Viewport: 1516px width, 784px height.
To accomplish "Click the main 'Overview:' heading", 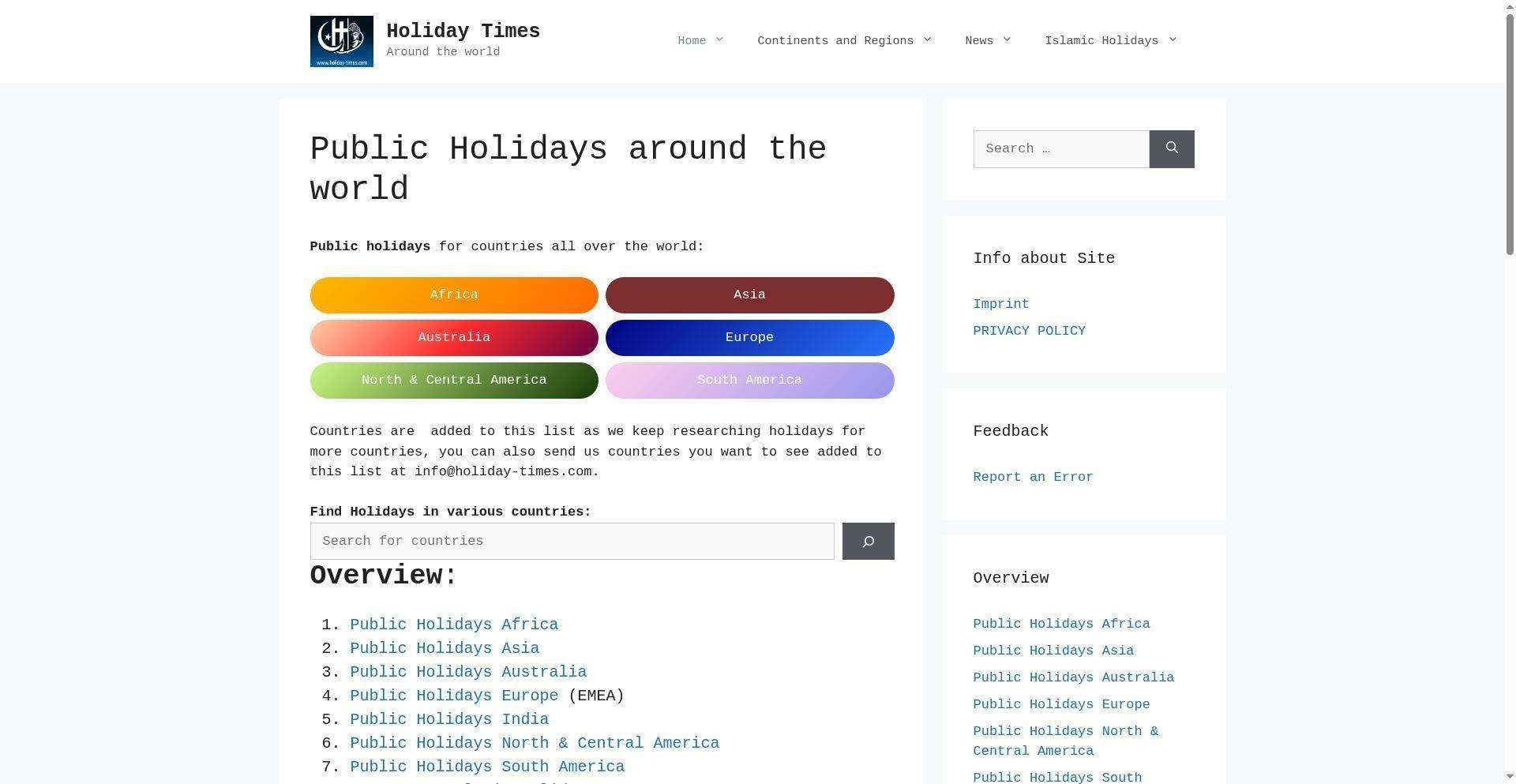I will (x=384, y=576).
